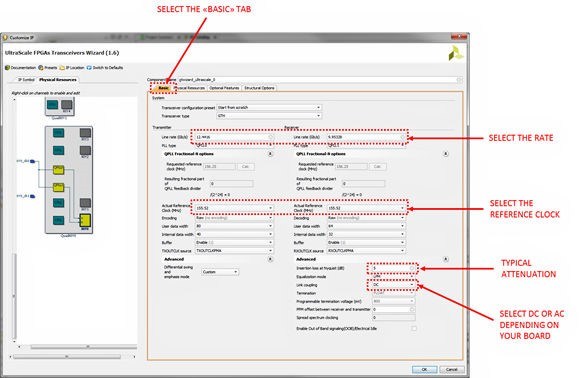Click the Cancel button

click(452, 369)
